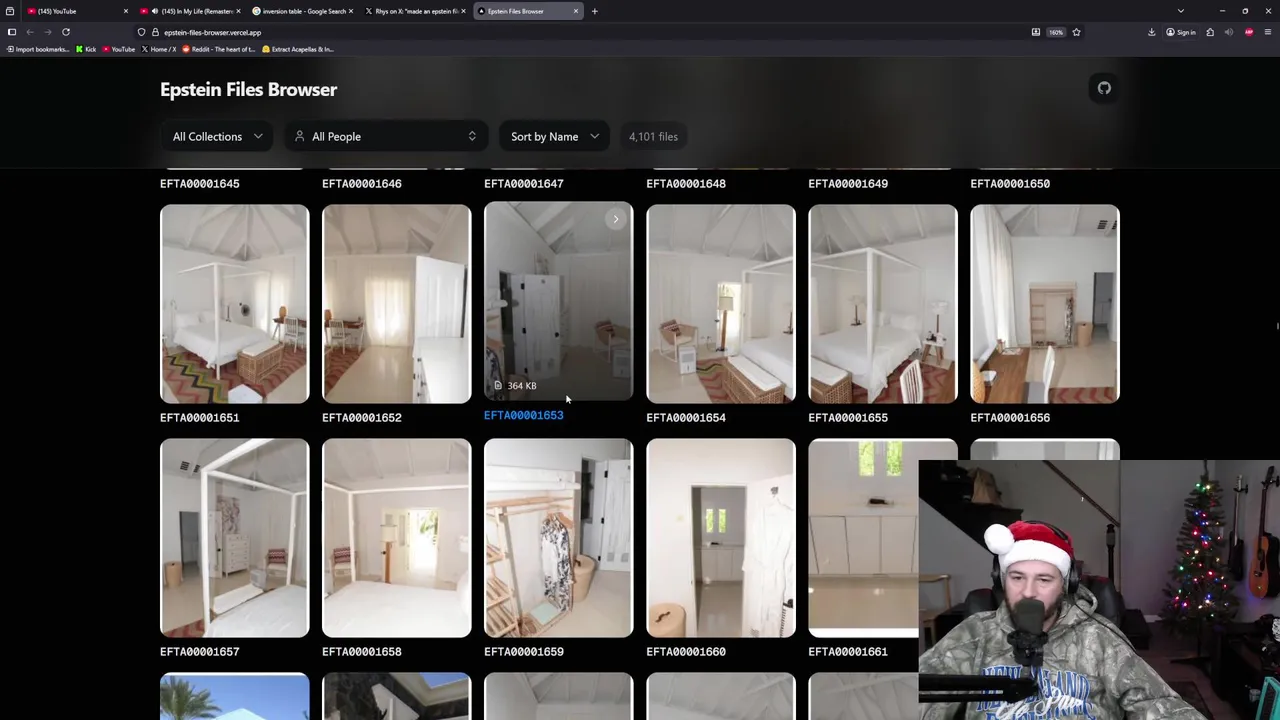Open thumbnail EFTA00001659
Viewport: 1280px width, 720px height.
tap(559, 538)
